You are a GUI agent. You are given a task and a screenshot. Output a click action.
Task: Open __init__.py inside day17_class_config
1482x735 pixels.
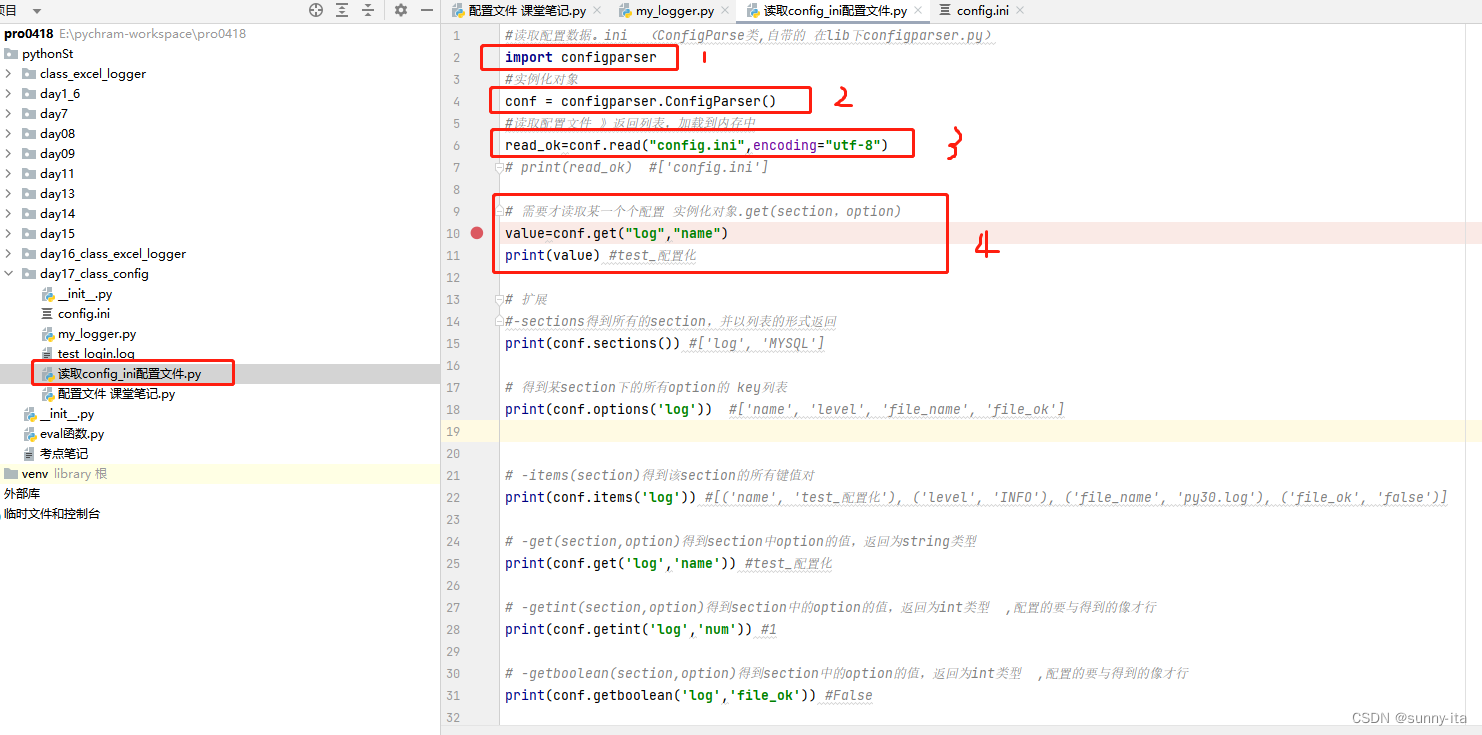pyautogui.click(x=85, y=294)
